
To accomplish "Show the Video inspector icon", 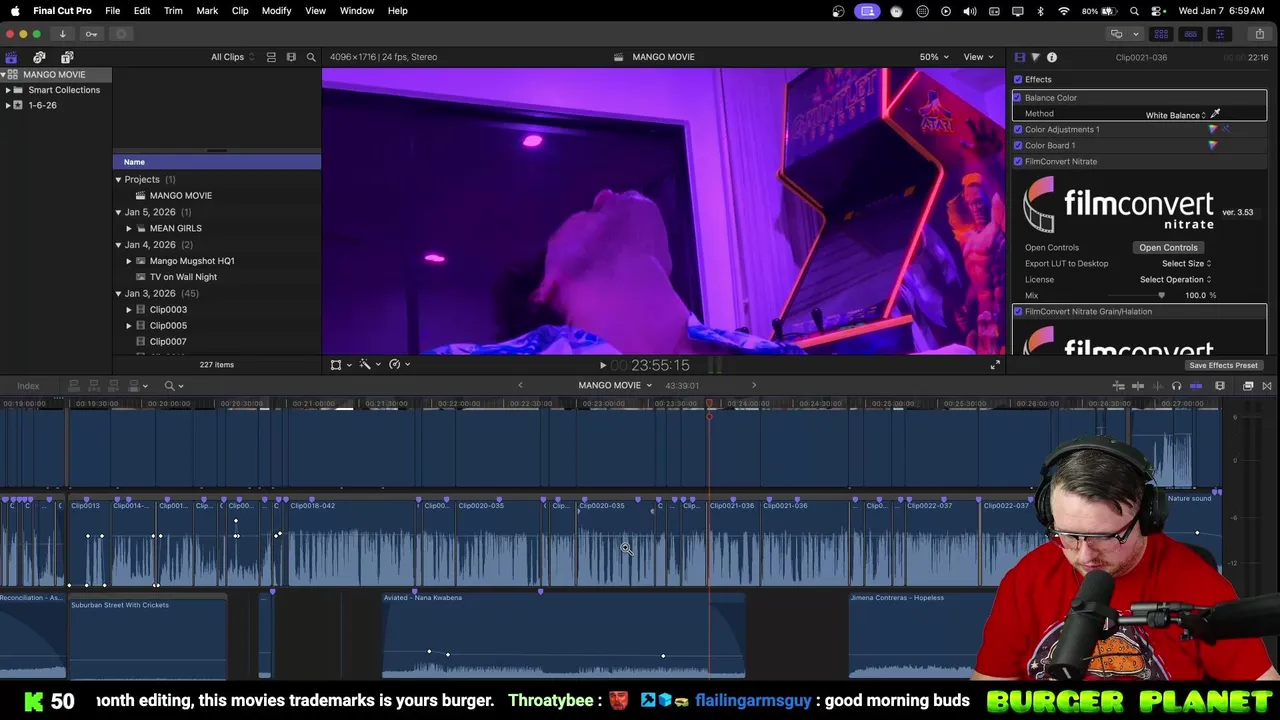I will [1019, 57].
